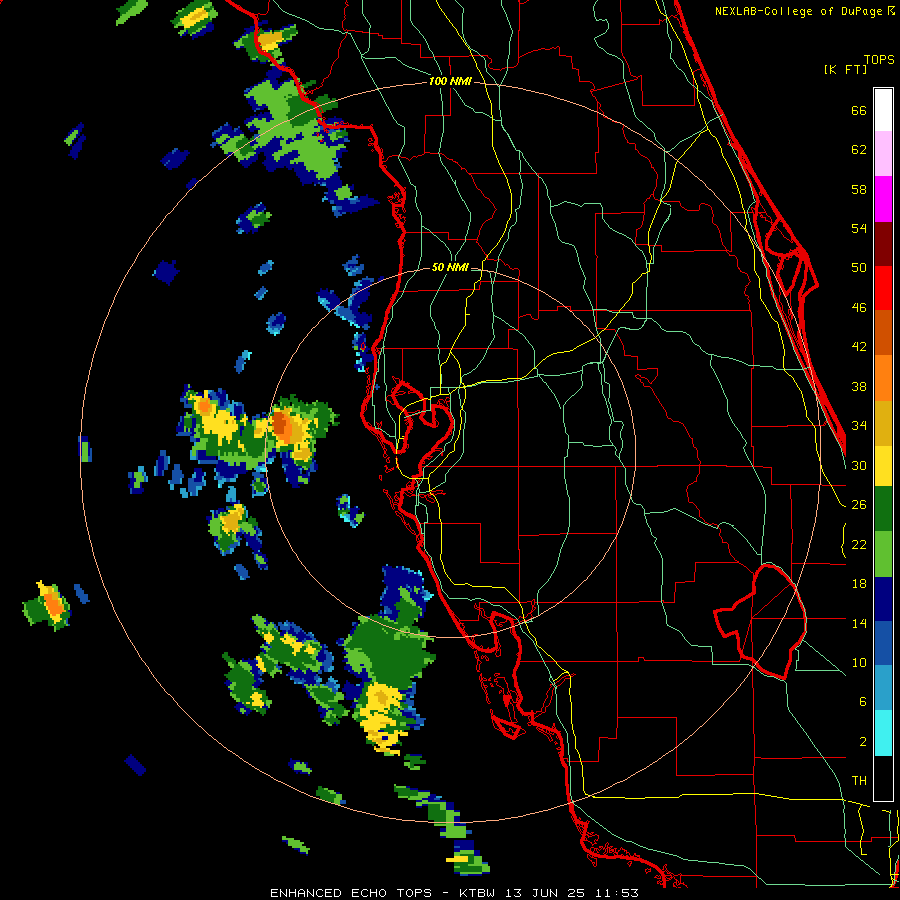Viewport: 900px width, 900px height.
Task: Click the cyan swatch beside label 2
Action: click(883, 733)
